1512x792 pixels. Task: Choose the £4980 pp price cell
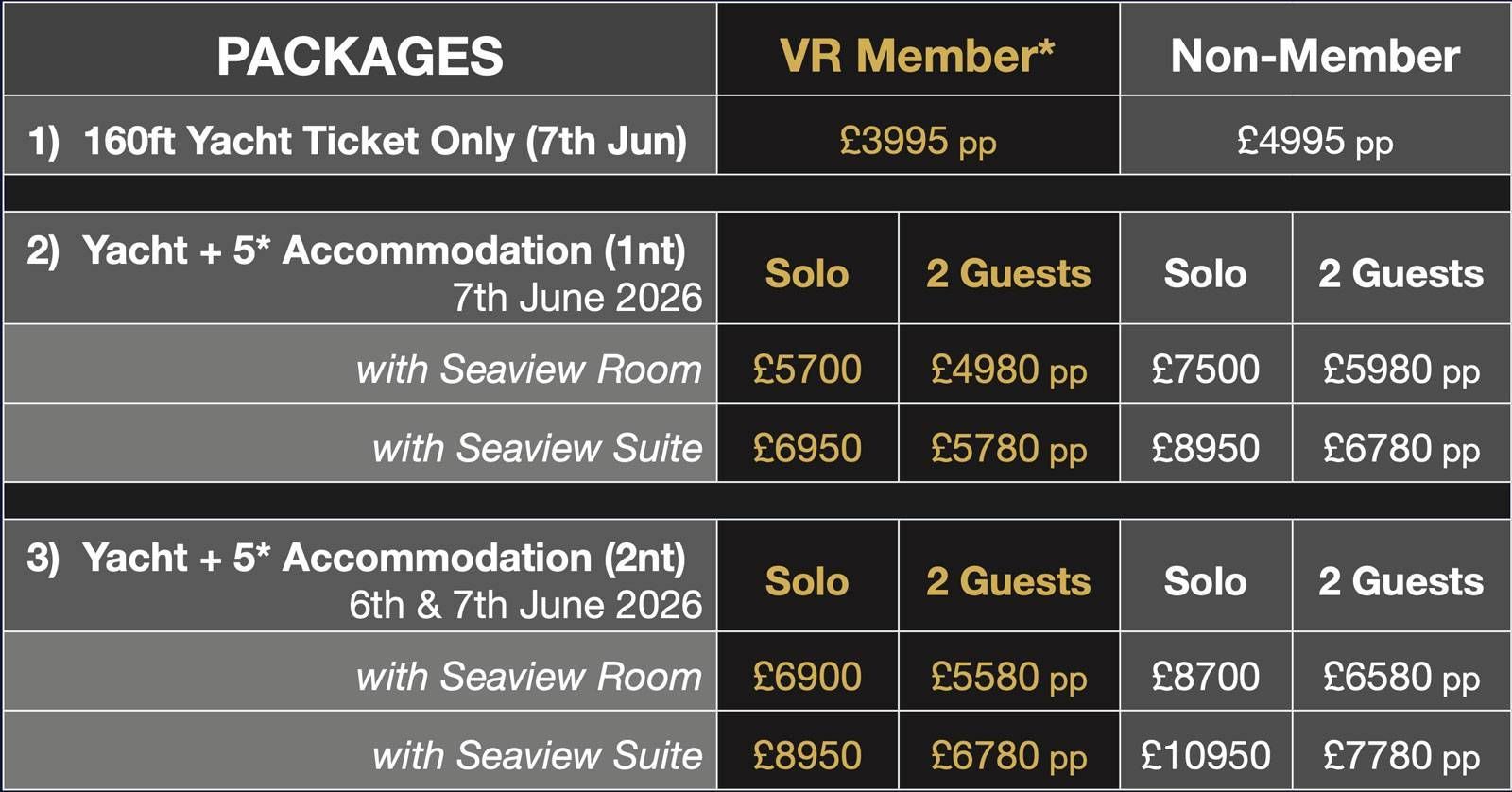1008,369
